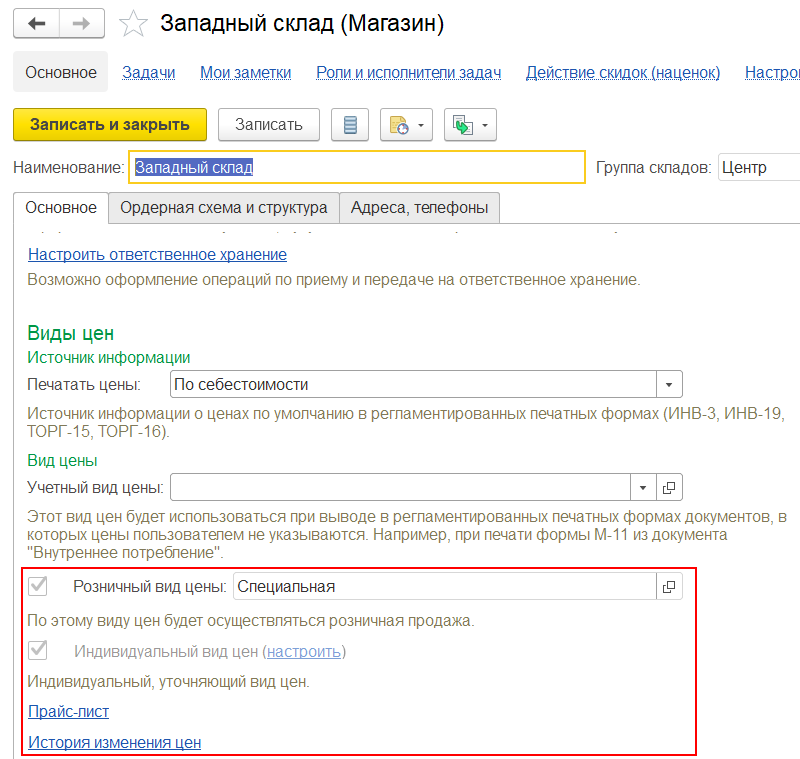Click the list/report icon button in toolbar
This screenshot has height=759, width=800.
click(x=349, y=125)
